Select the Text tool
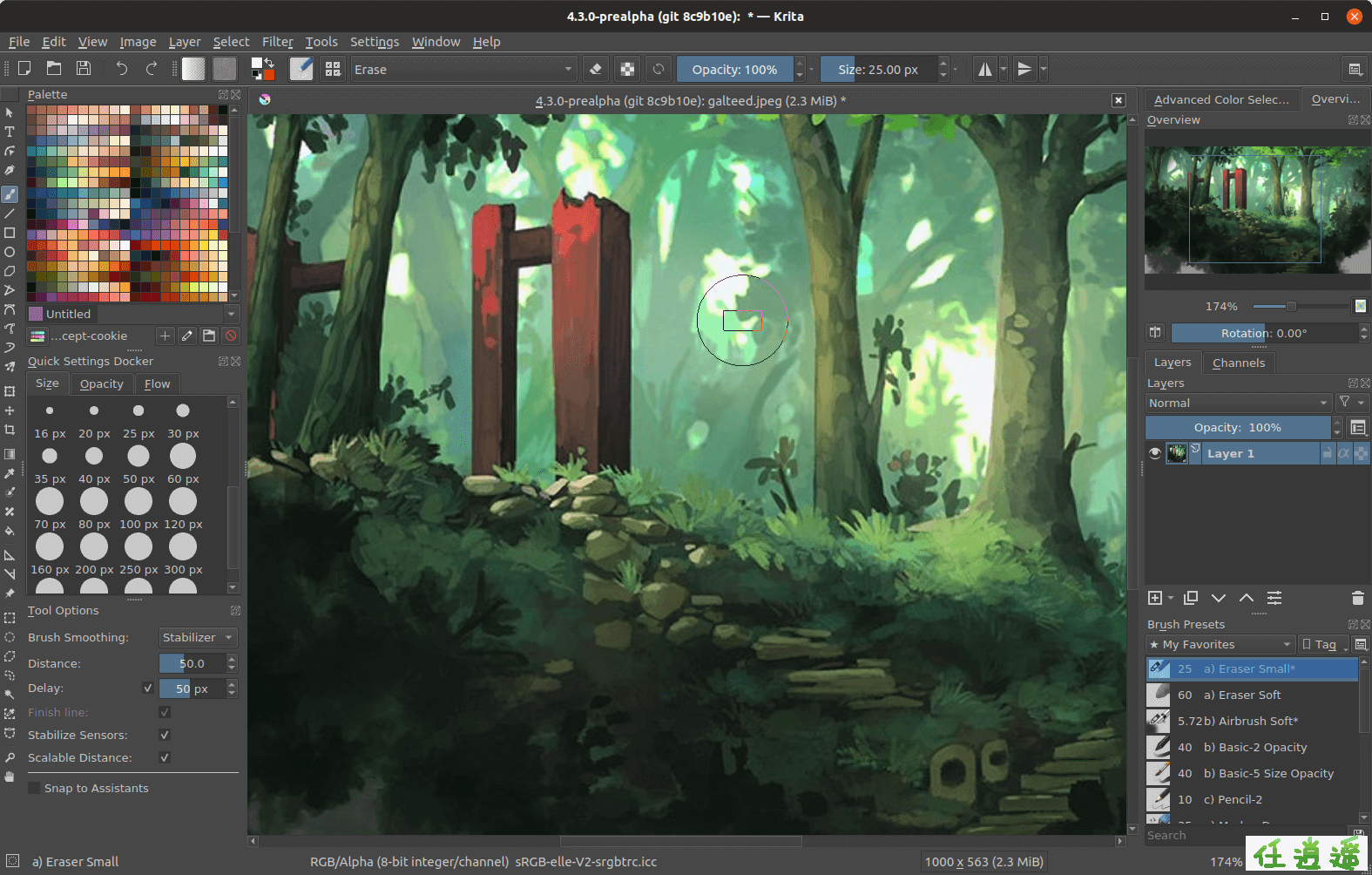The image size is (1372, 875). (10, 132)
